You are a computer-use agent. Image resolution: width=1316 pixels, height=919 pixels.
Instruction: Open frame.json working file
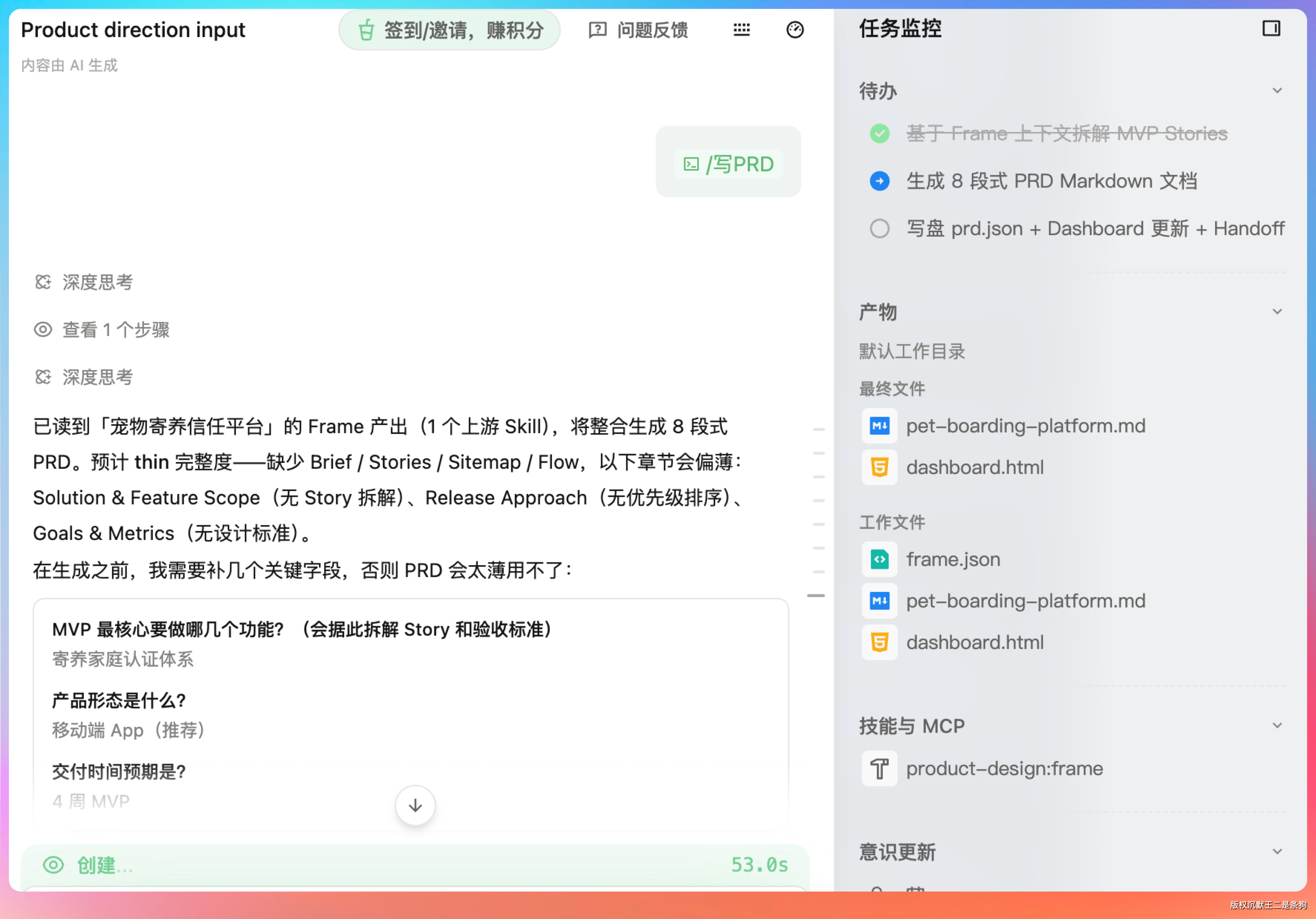coord(931,559)
